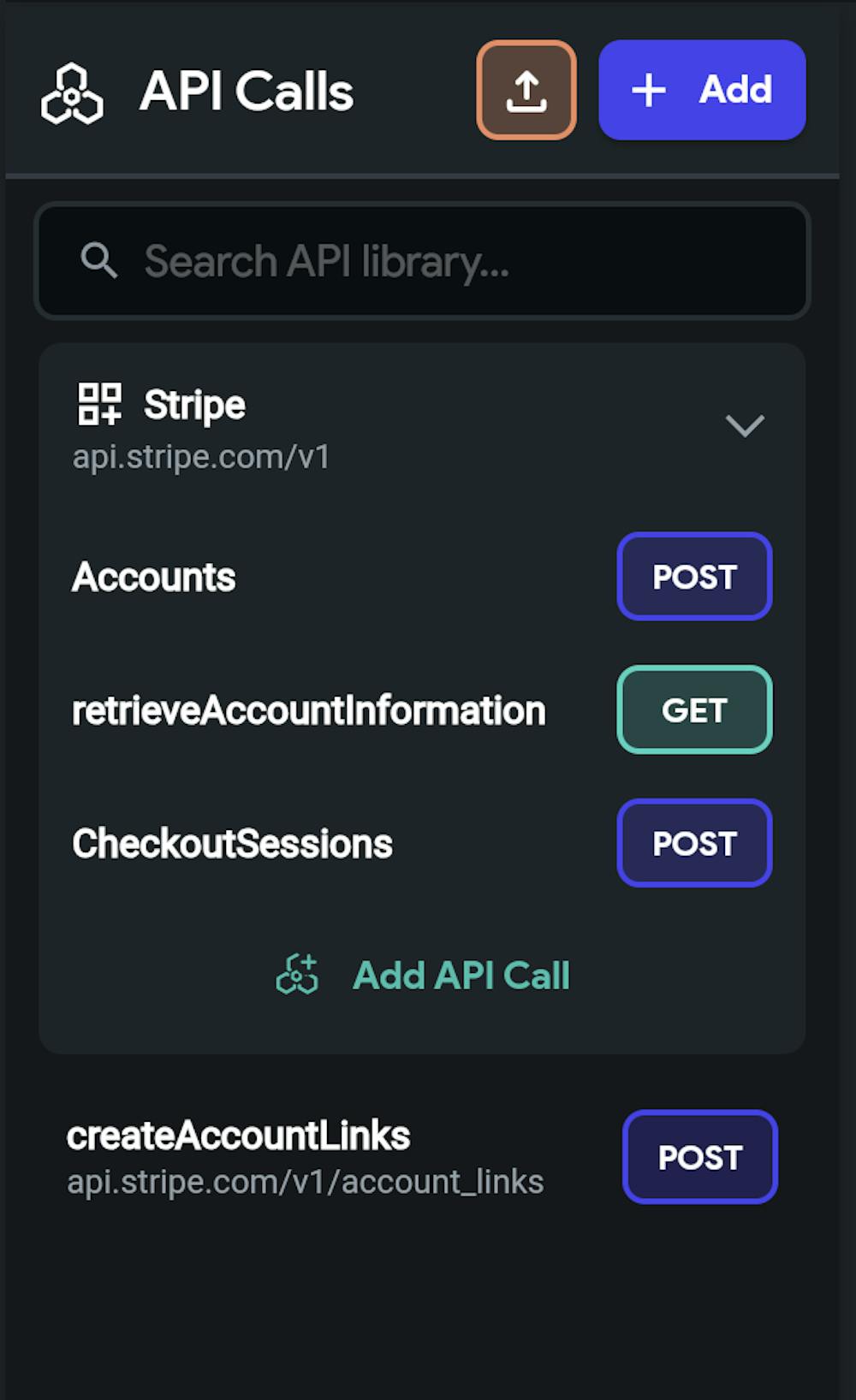
Task: Open the Accounts API call
Action: pos(154,577)
